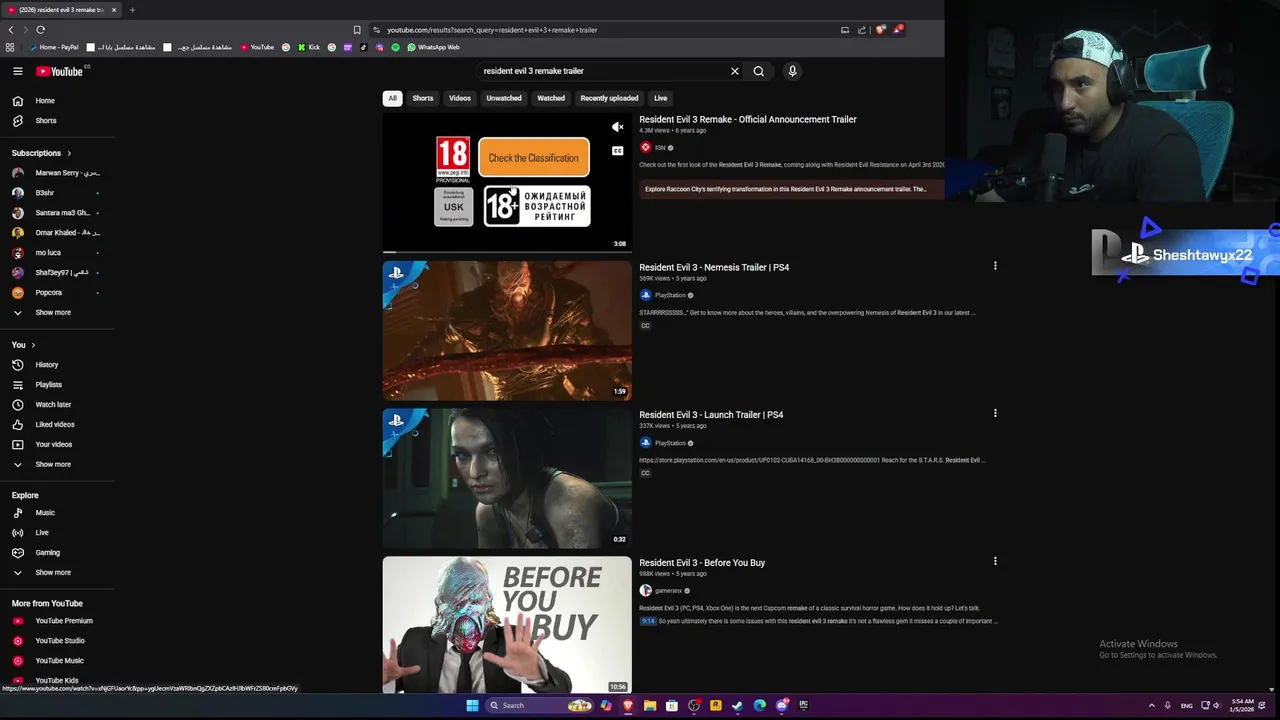Click the magnifier search button

coord(759,71)
